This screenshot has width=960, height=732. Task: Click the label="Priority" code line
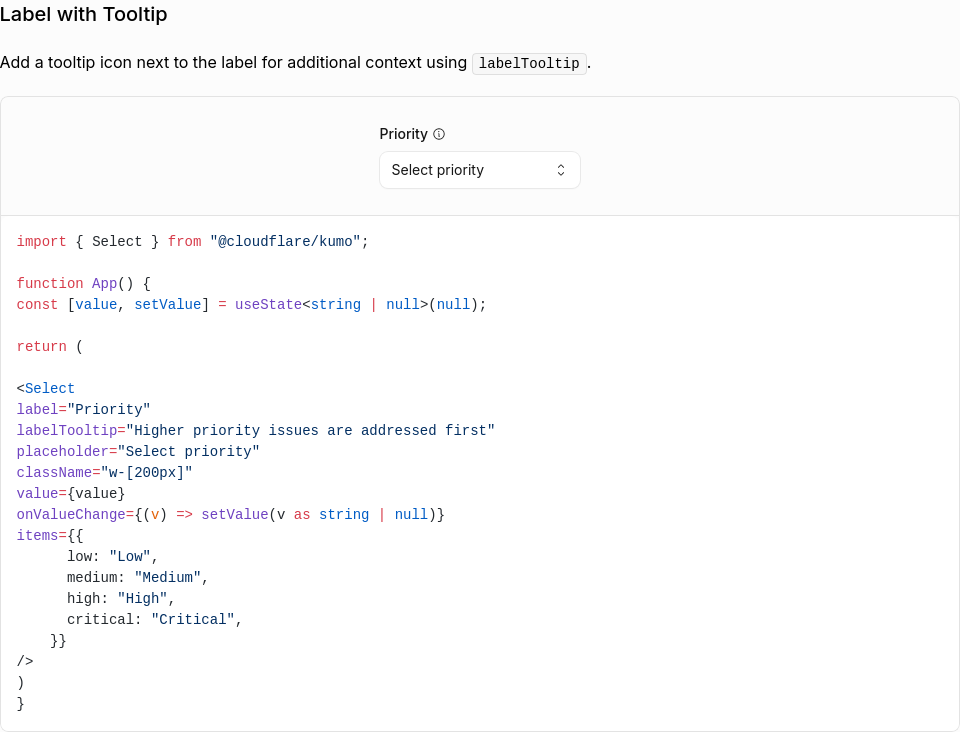tap(83, 410)
